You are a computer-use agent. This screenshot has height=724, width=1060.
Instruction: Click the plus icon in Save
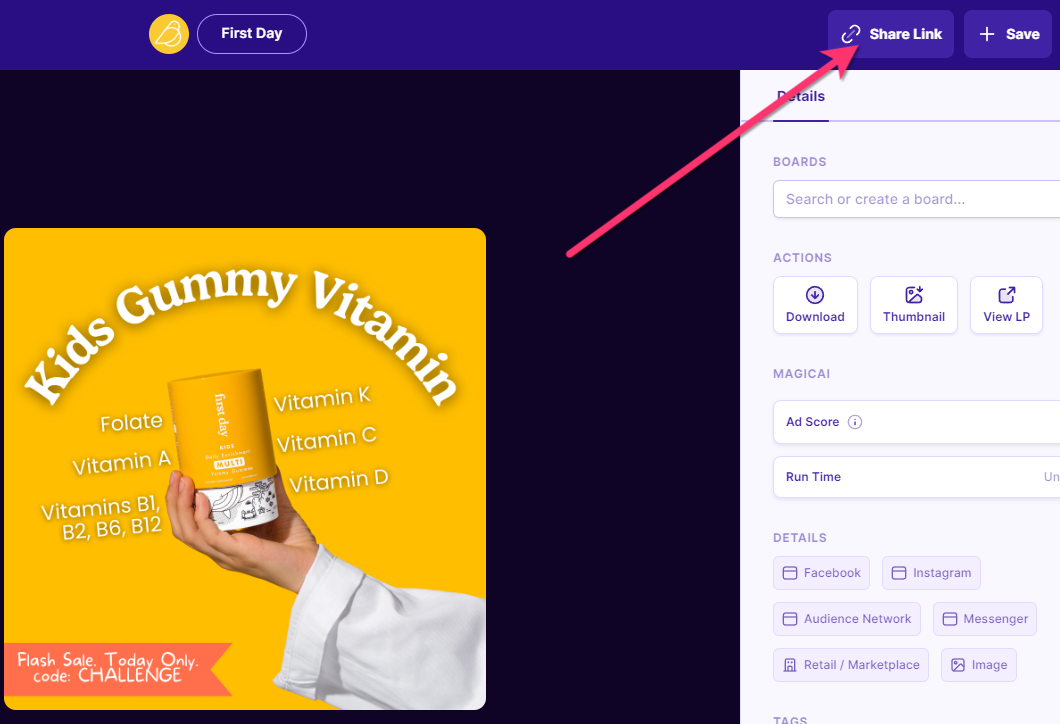[987, 34]
